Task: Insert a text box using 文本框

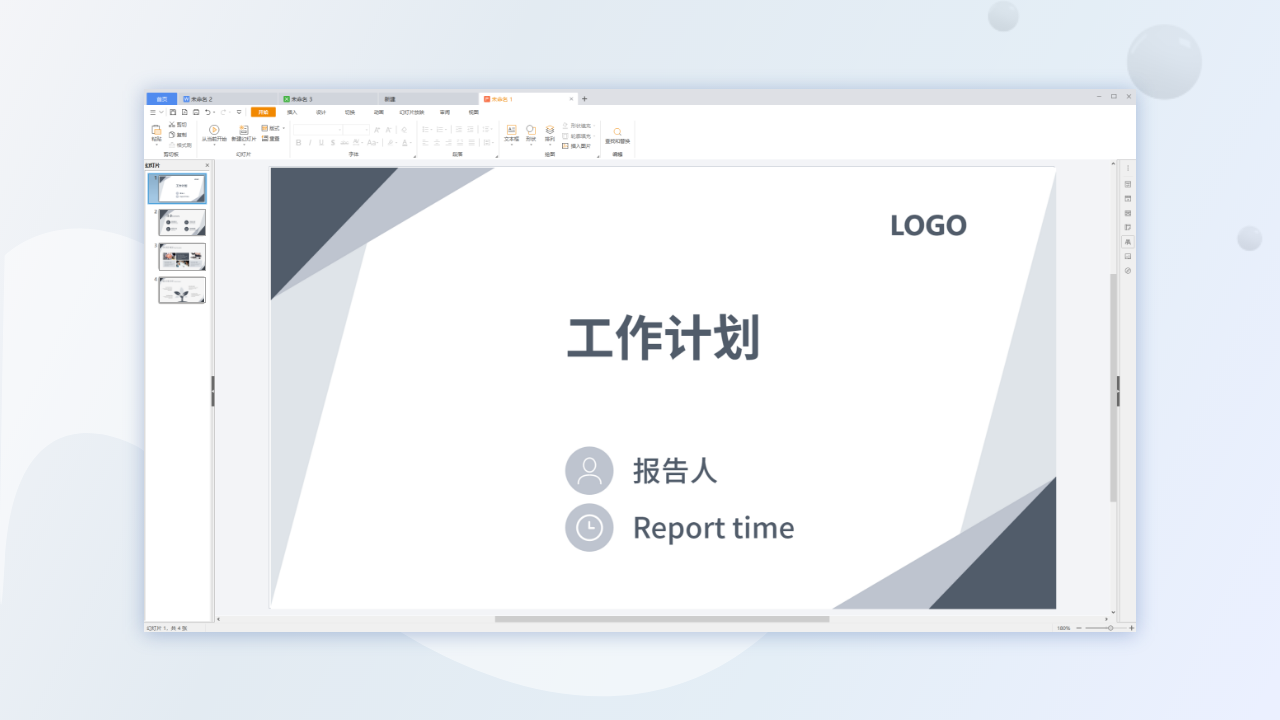Action: point(512,135)
